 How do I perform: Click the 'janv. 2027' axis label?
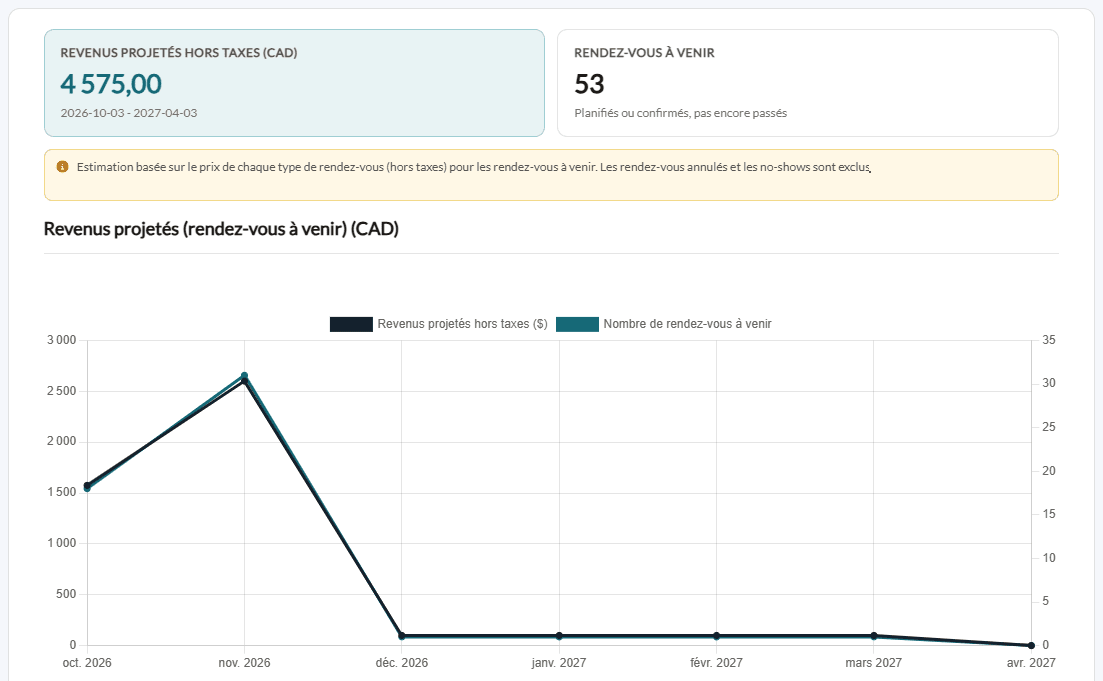559,663
